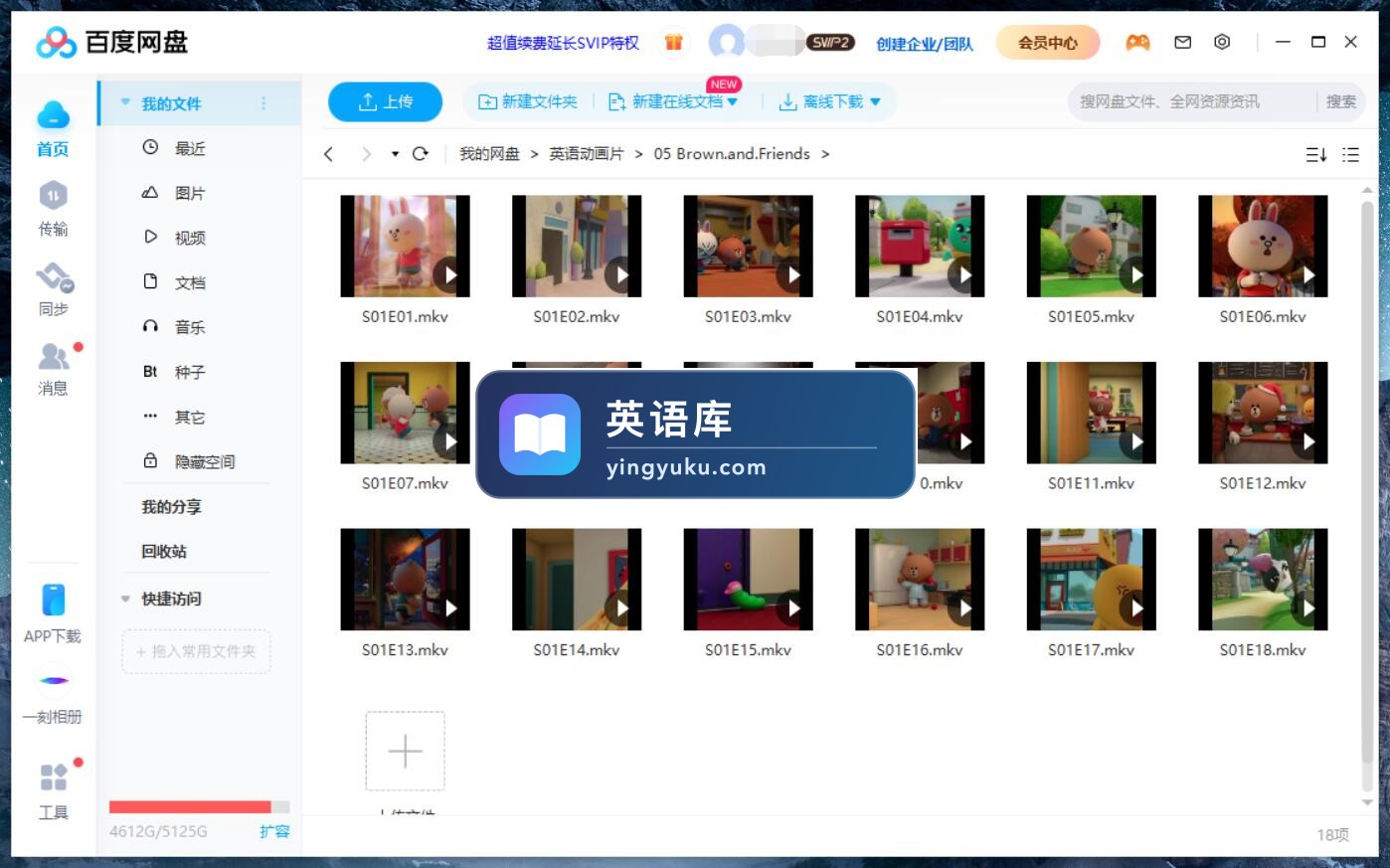This screenshot has height=868, width=1390.
Task: Click the 扩容 expand storage link
Action: coord(274,831)
